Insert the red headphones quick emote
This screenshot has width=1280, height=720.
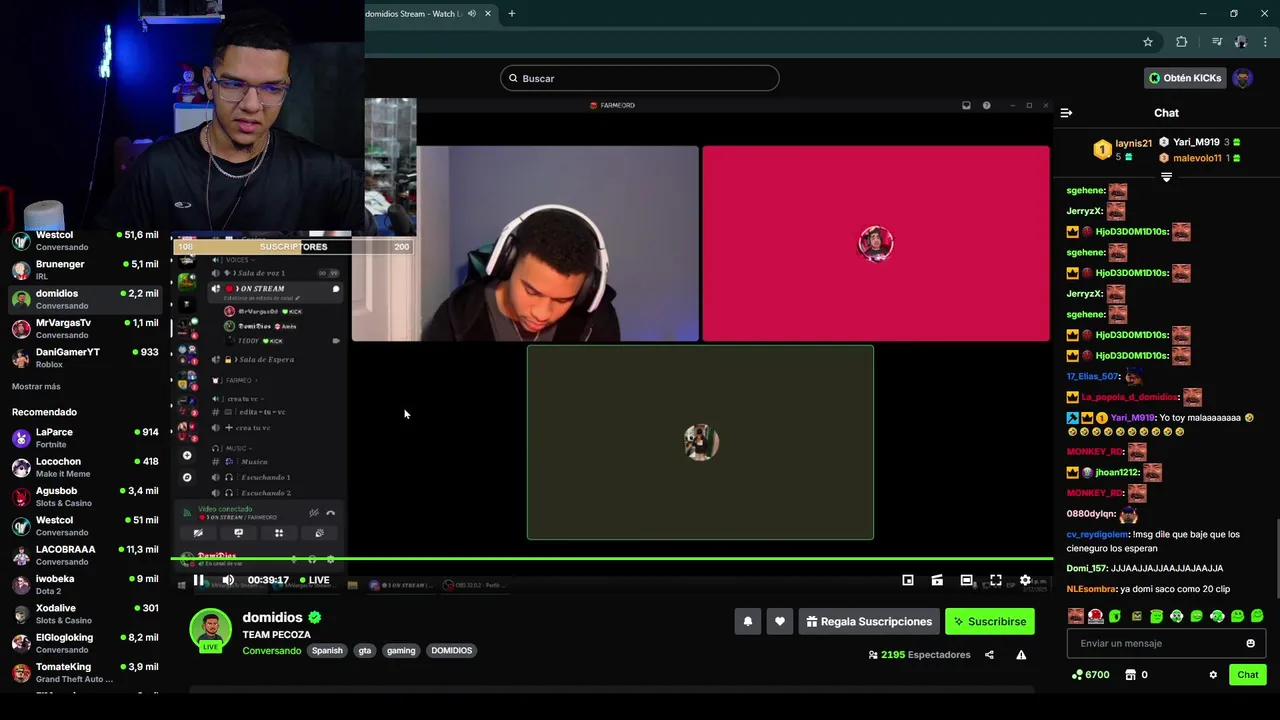pyautogui.click(x=1096, y=616)
